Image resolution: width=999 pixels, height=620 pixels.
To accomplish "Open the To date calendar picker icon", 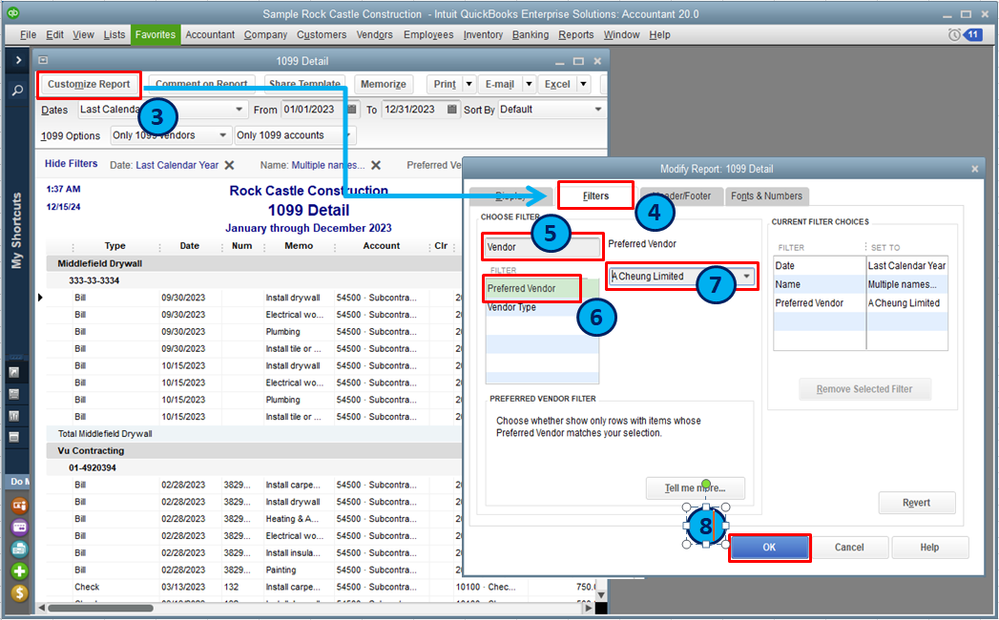I will point(452,110).
